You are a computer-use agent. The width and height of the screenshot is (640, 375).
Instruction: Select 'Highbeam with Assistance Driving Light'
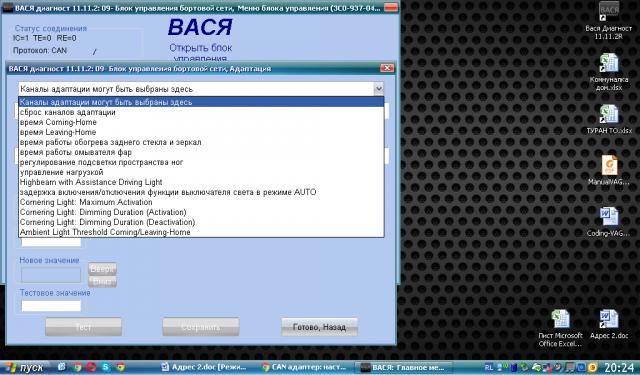pos(201,182)
